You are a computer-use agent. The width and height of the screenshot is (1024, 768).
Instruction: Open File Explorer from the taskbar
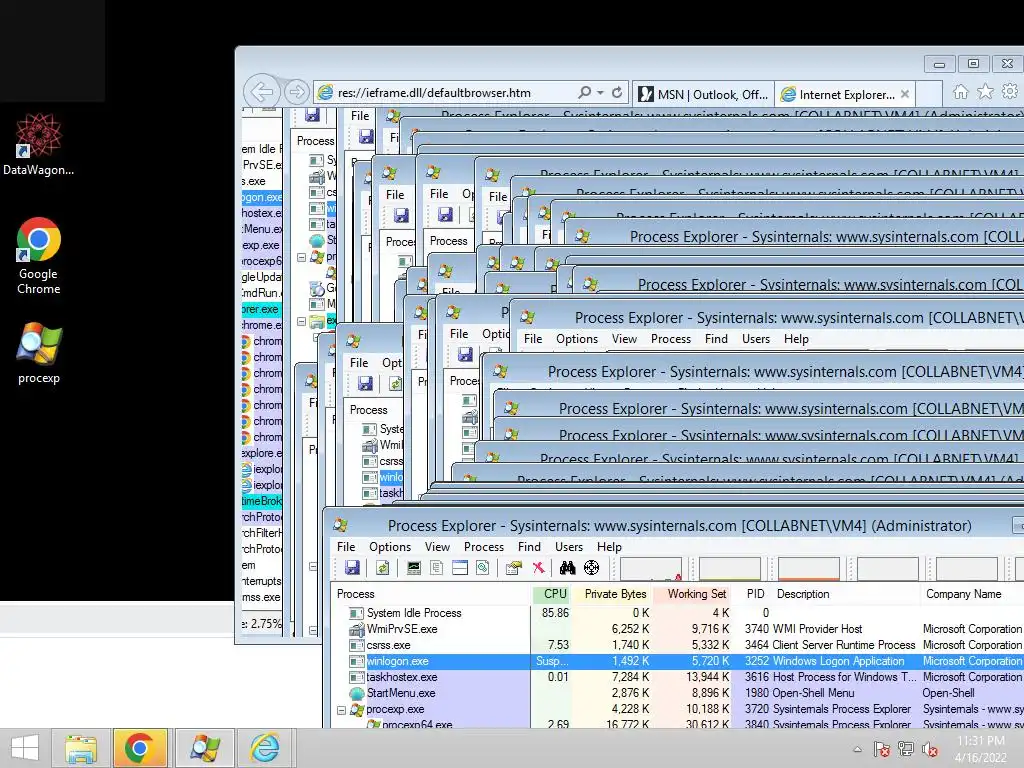[x=81, y=748]
